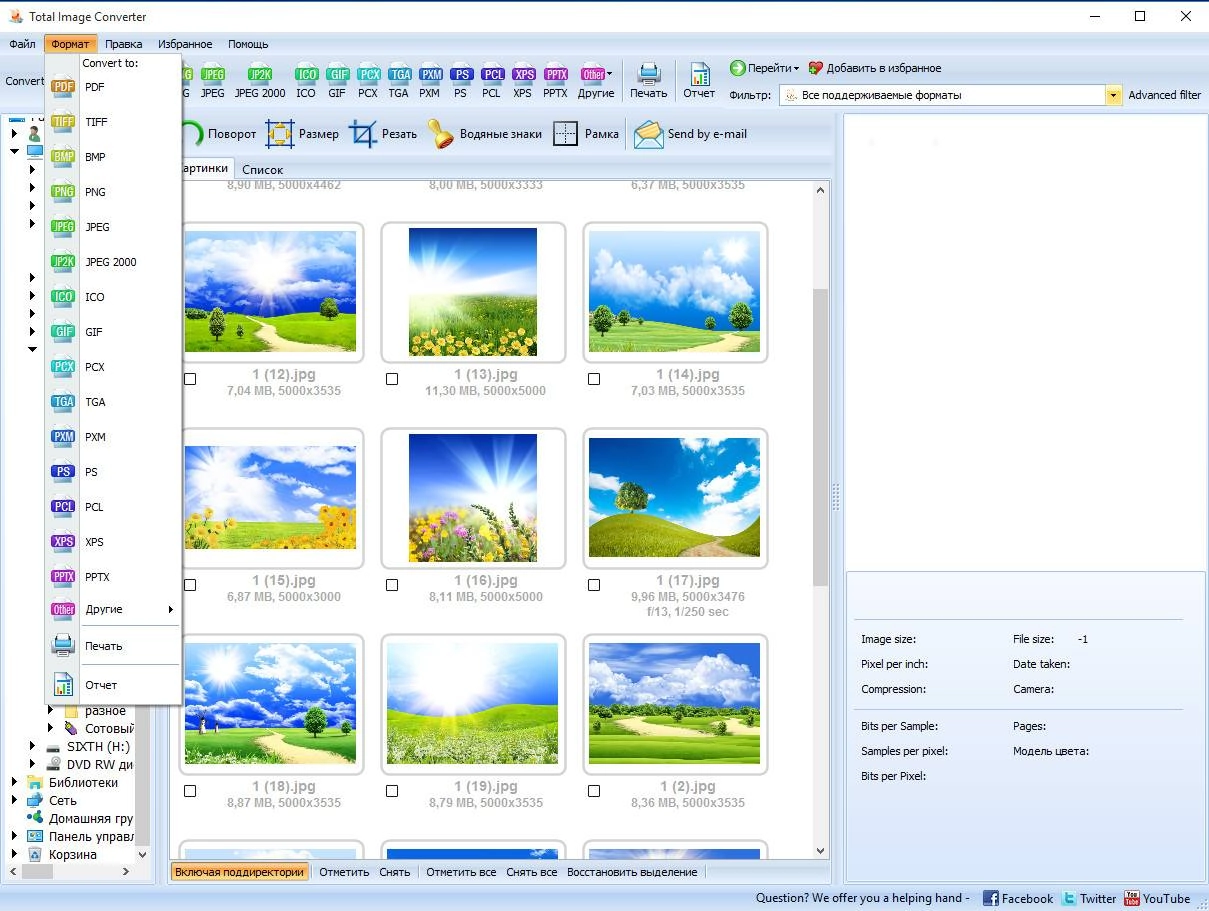Click the PCX toolbar icon

(x=368, y=82)
